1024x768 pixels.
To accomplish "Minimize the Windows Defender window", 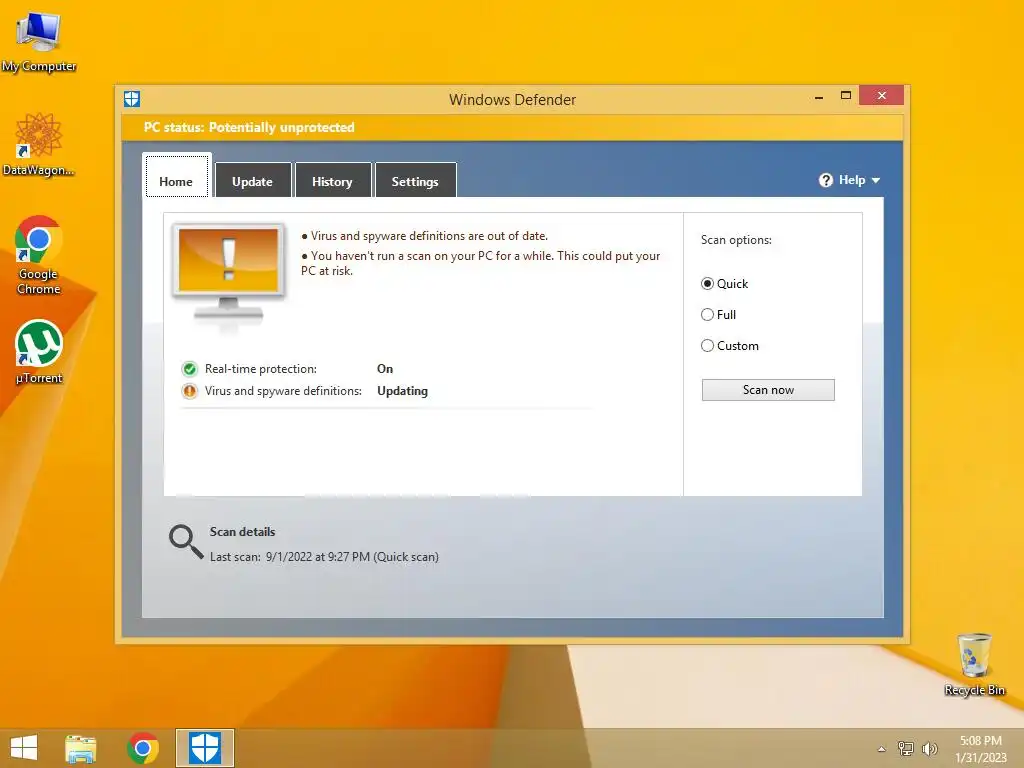I will click(819, 97).
